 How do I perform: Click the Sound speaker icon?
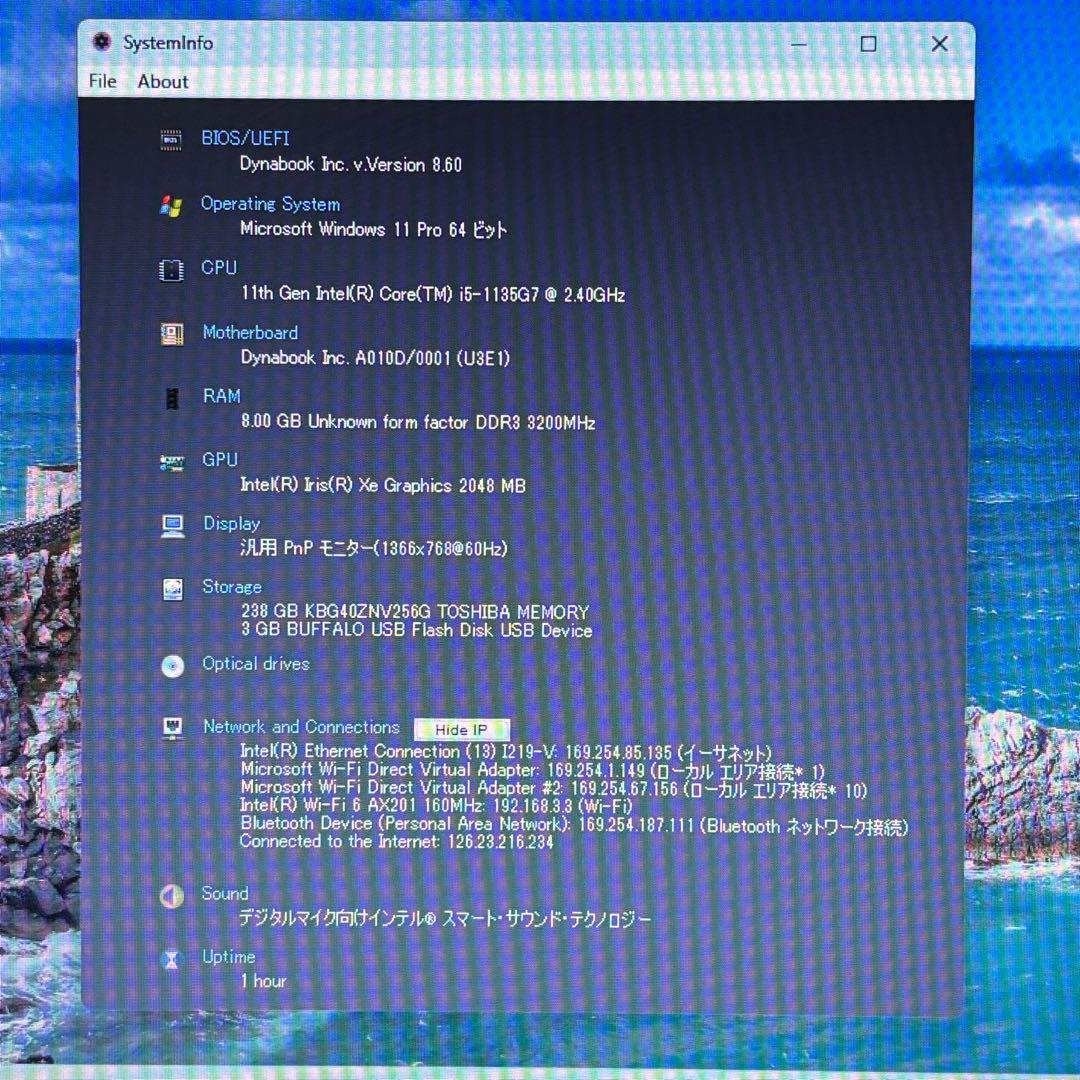point(172,896)
